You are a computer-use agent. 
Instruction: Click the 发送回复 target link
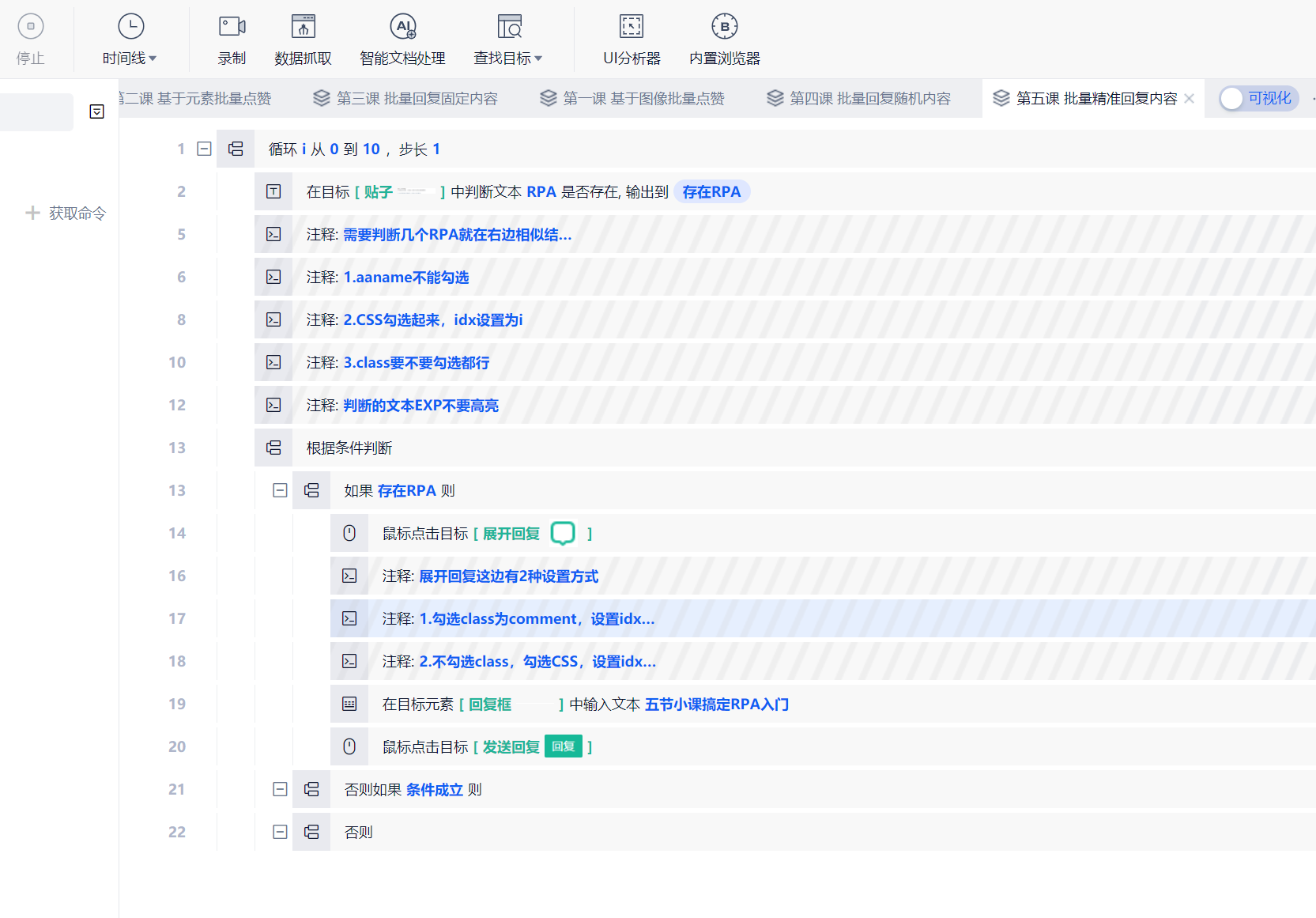pos(511,746)
